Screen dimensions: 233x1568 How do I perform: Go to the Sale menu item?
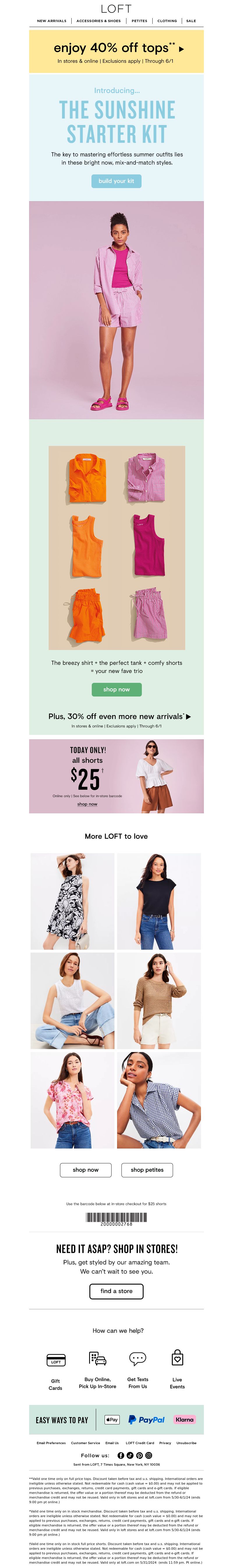[x=191, y=21]
